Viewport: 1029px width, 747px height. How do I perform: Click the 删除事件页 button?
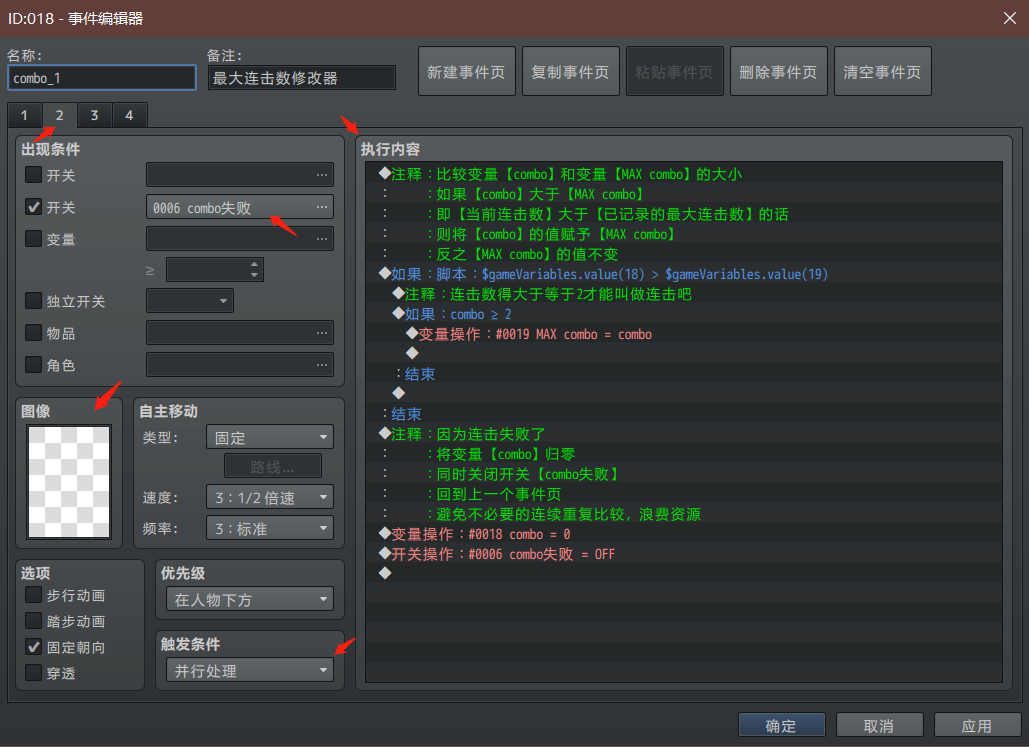[x=778, y=71]
